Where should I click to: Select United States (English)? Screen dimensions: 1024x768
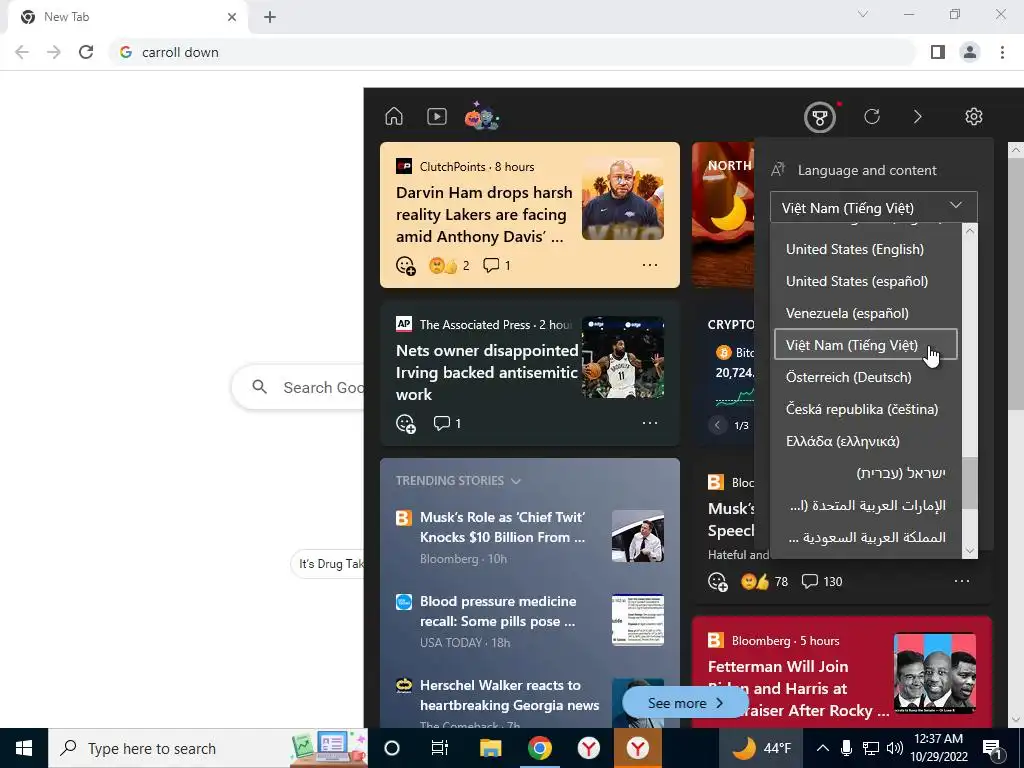[x=866, y=249]
